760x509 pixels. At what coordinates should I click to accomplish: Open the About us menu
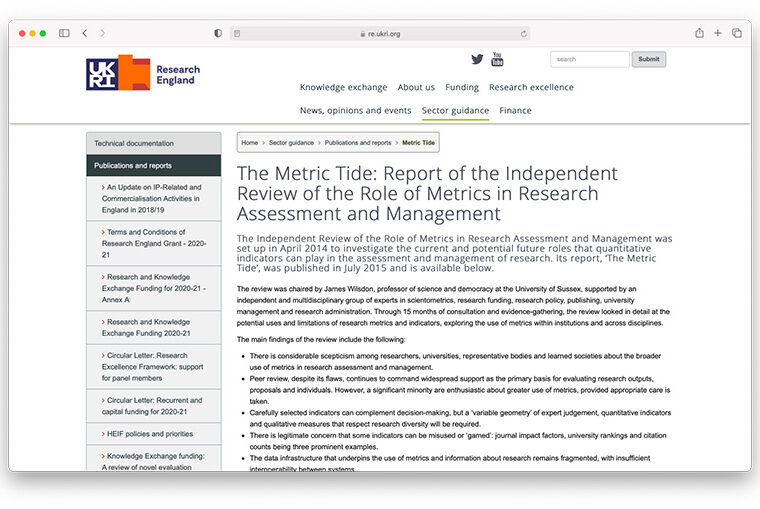point(416,87)
